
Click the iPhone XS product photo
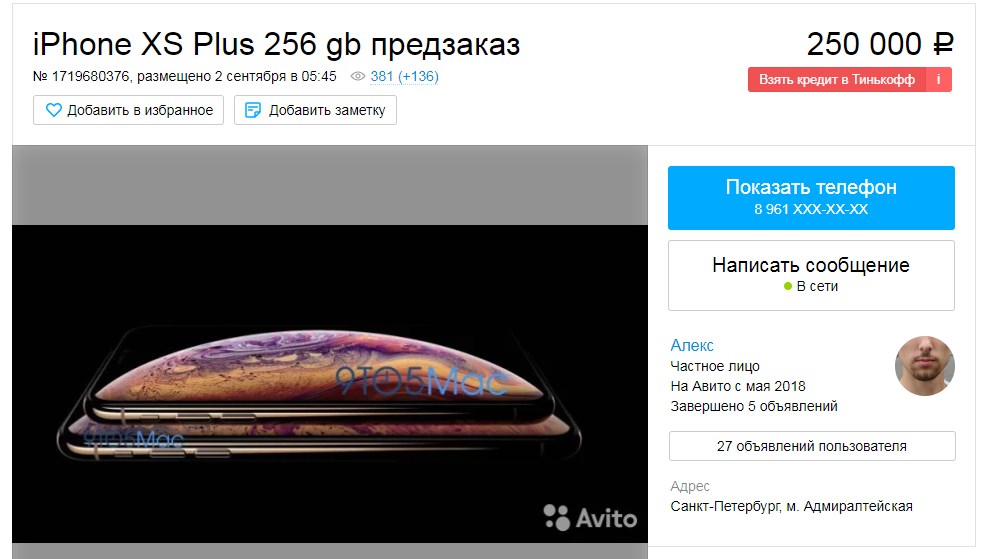[x=330, y=384]
